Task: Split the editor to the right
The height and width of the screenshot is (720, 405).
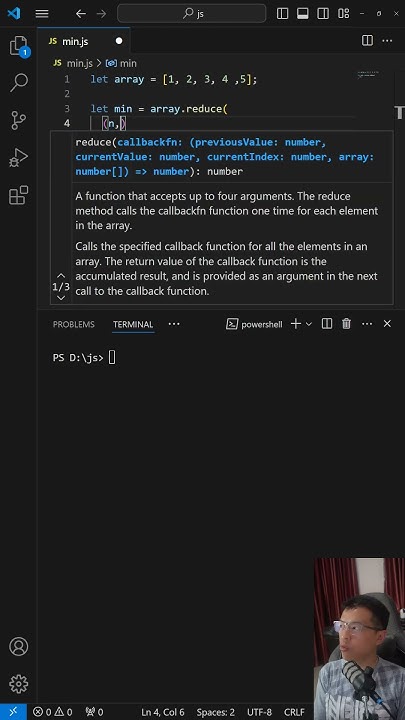Action: click(x=367, y=41)
